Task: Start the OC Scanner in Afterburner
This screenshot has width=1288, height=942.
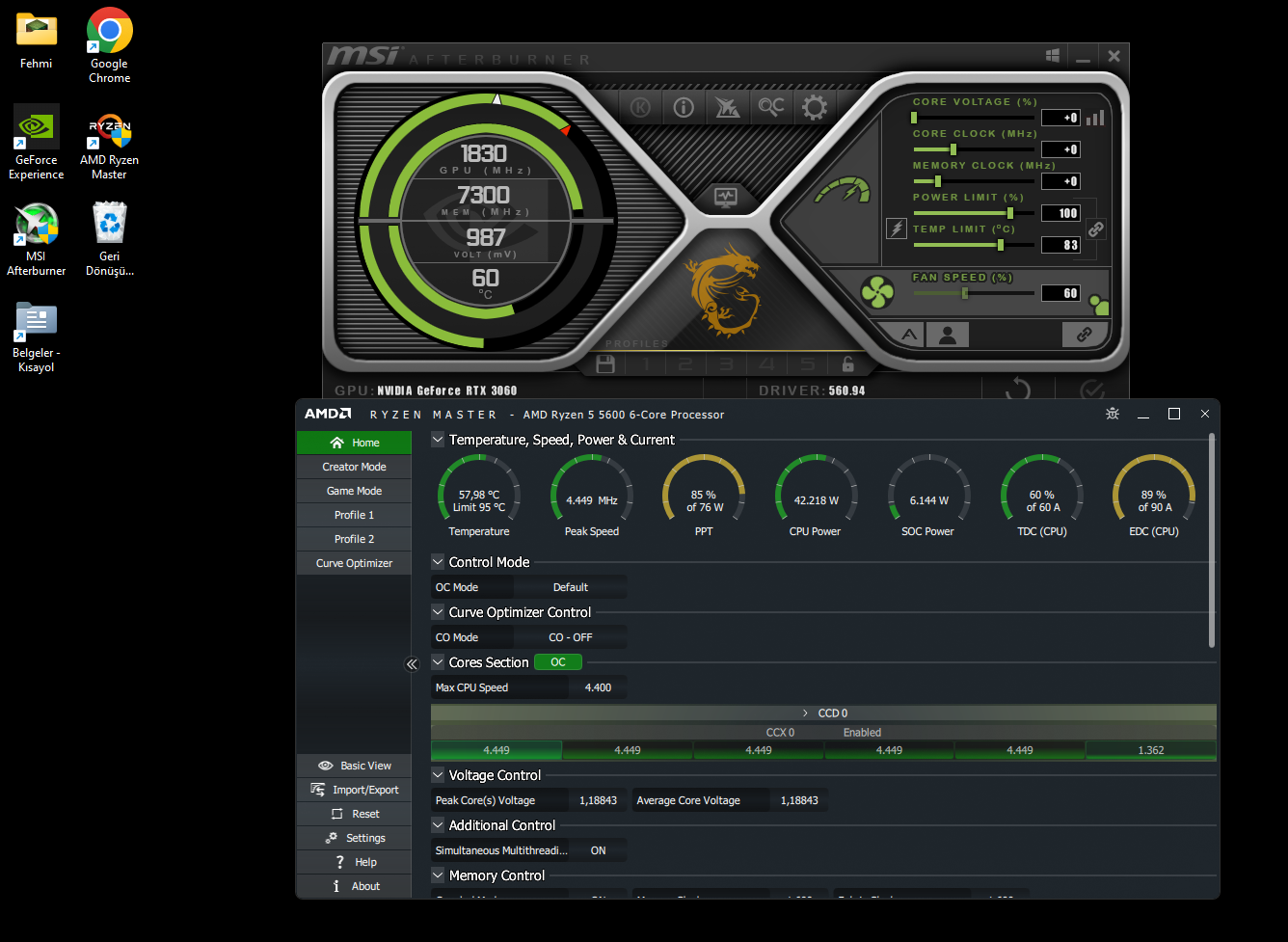Action: [771, 107]
